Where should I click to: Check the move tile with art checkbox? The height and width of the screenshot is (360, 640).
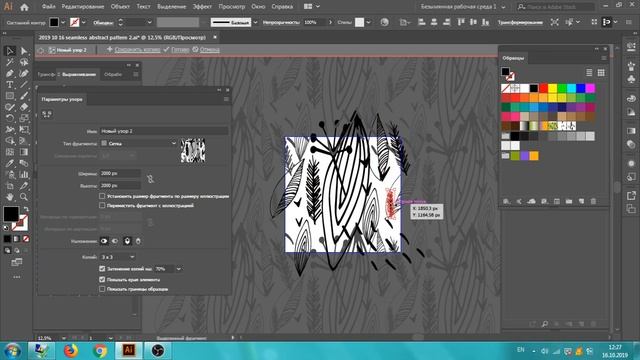click(x=102, y=205)
